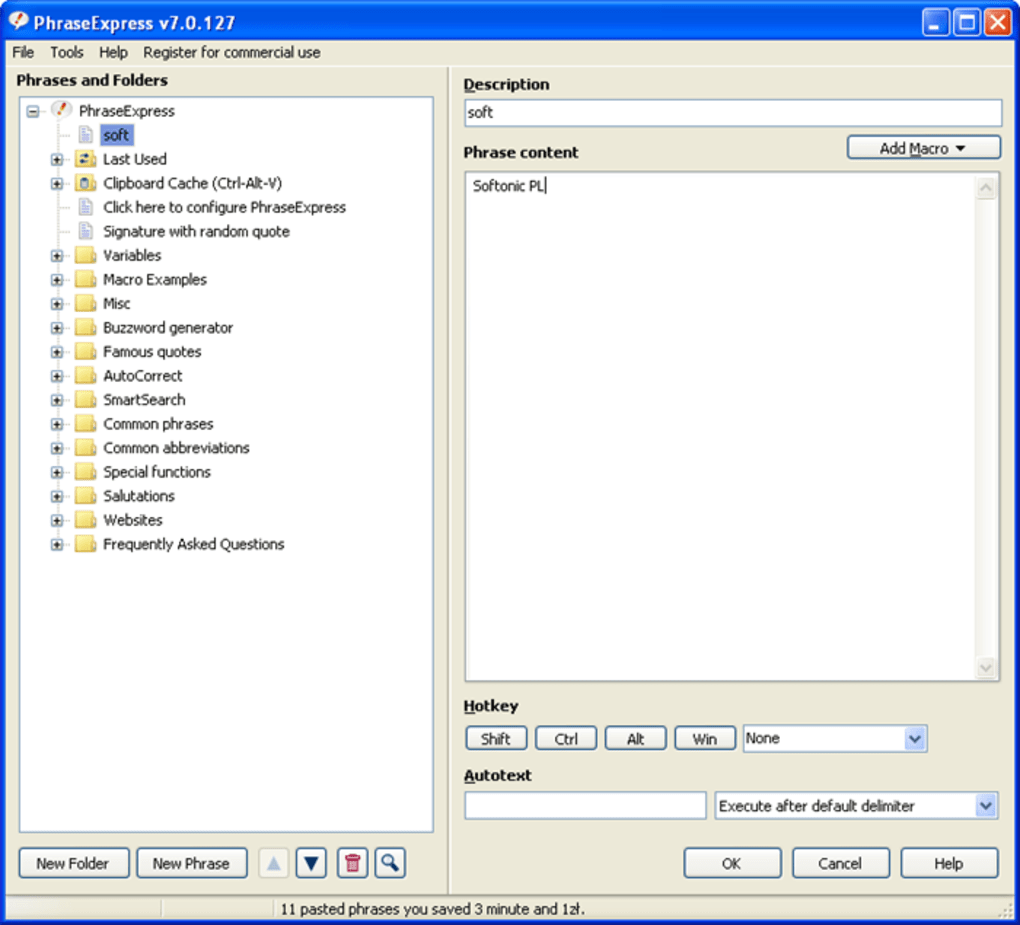
Task: Expand the Clipboard Cache node
Action: coord(57,183)
